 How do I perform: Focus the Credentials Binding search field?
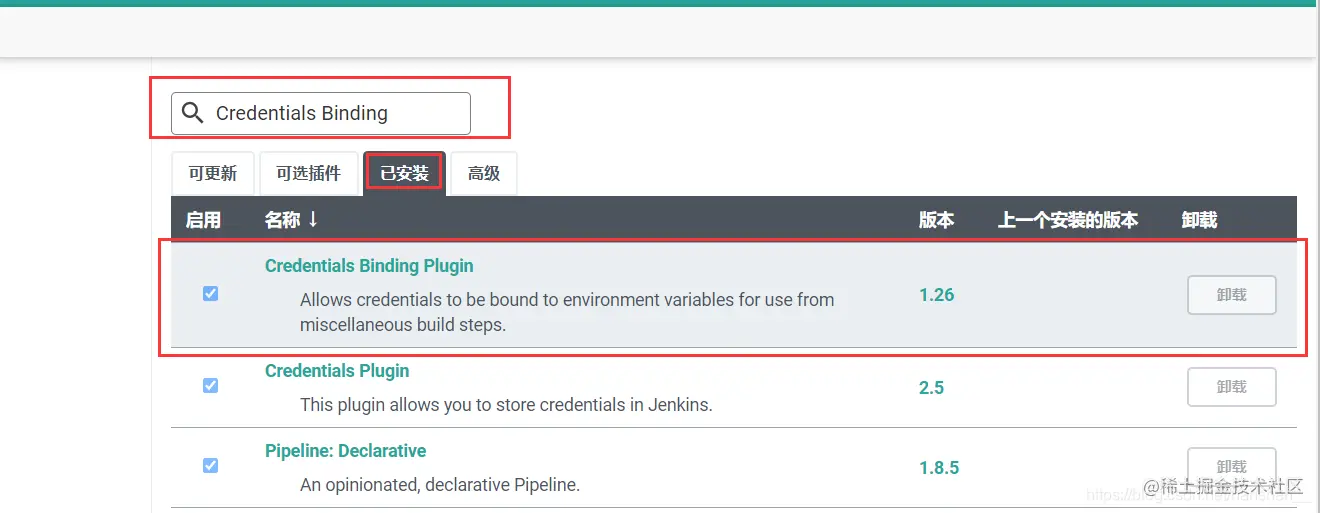320,113
